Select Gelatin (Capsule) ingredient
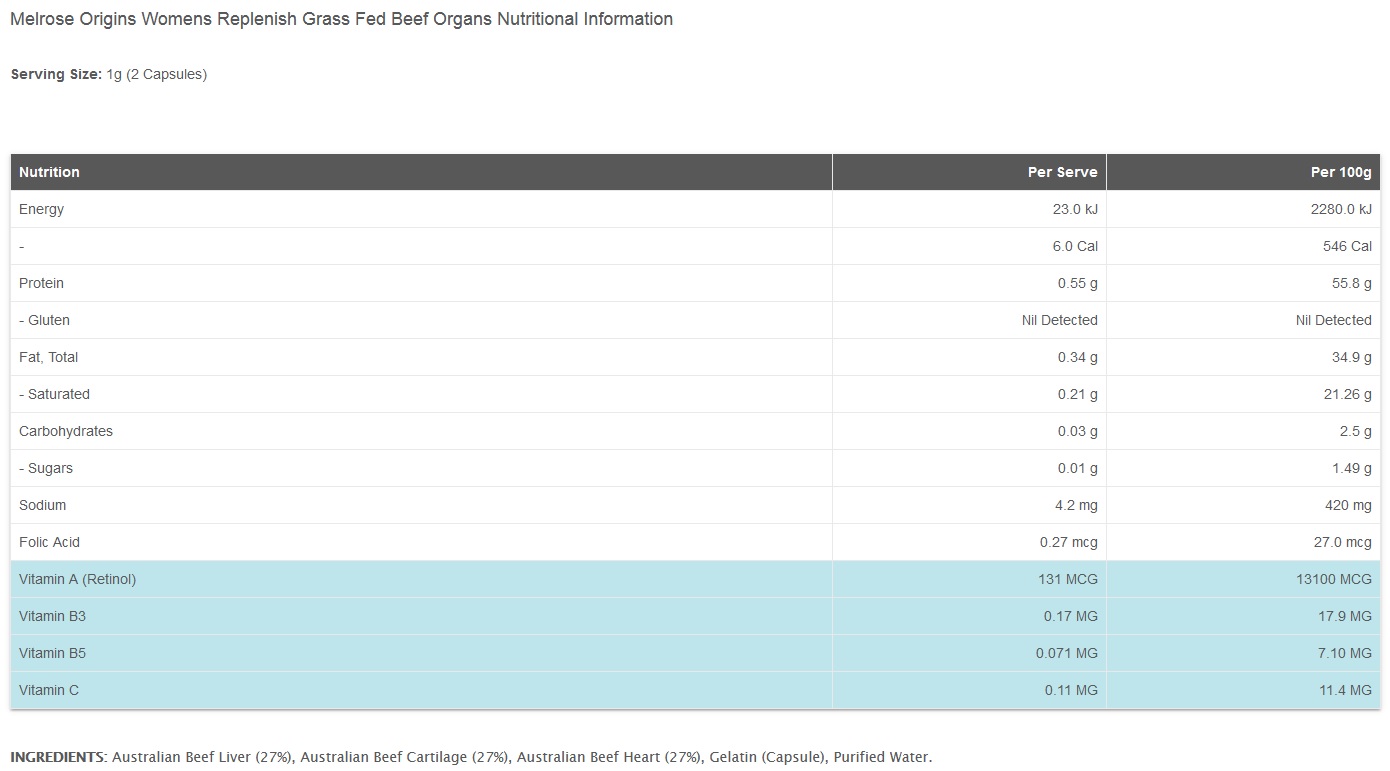The image size is (1390, 771). [x=767, y=757]
